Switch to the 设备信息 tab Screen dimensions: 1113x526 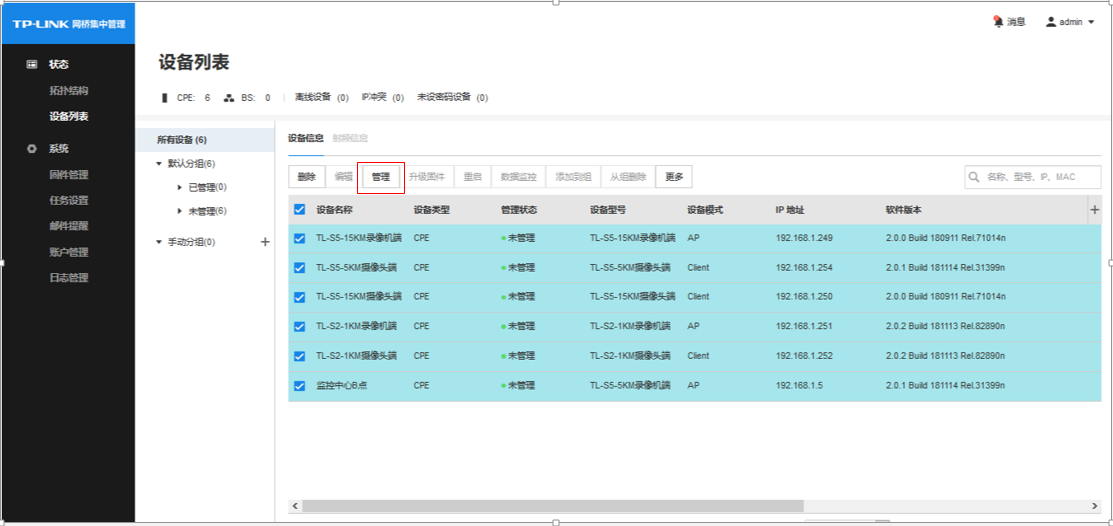point(305,138)
